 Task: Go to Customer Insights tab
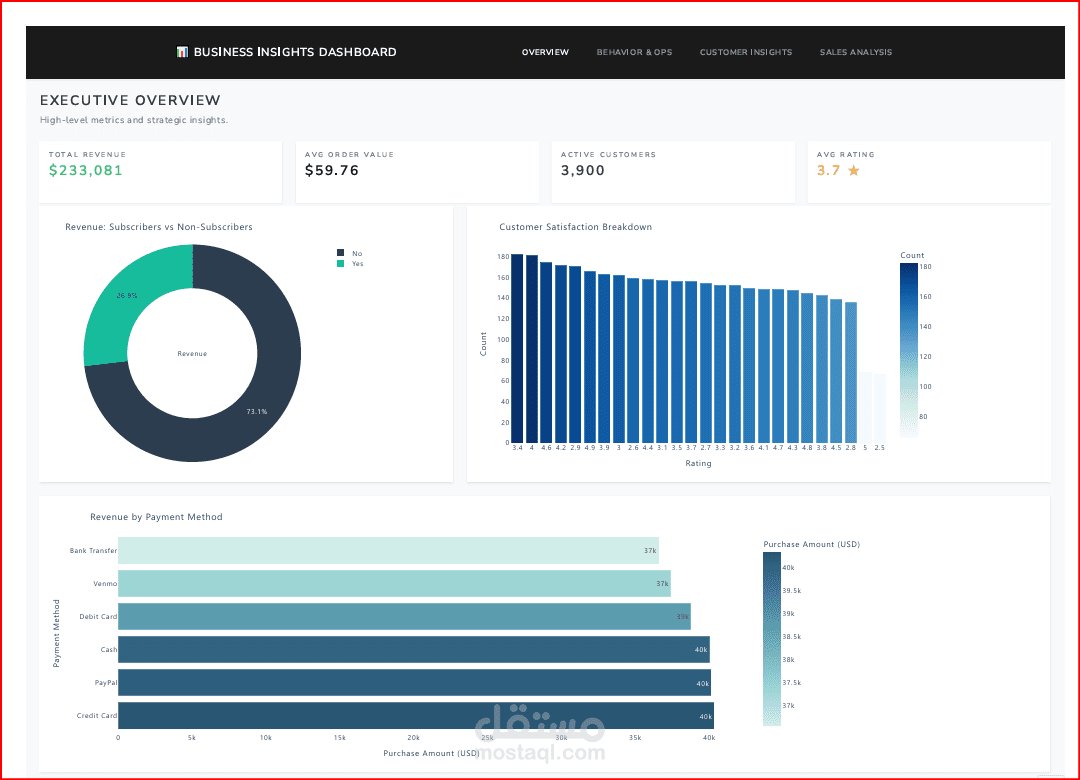point(745,52)
